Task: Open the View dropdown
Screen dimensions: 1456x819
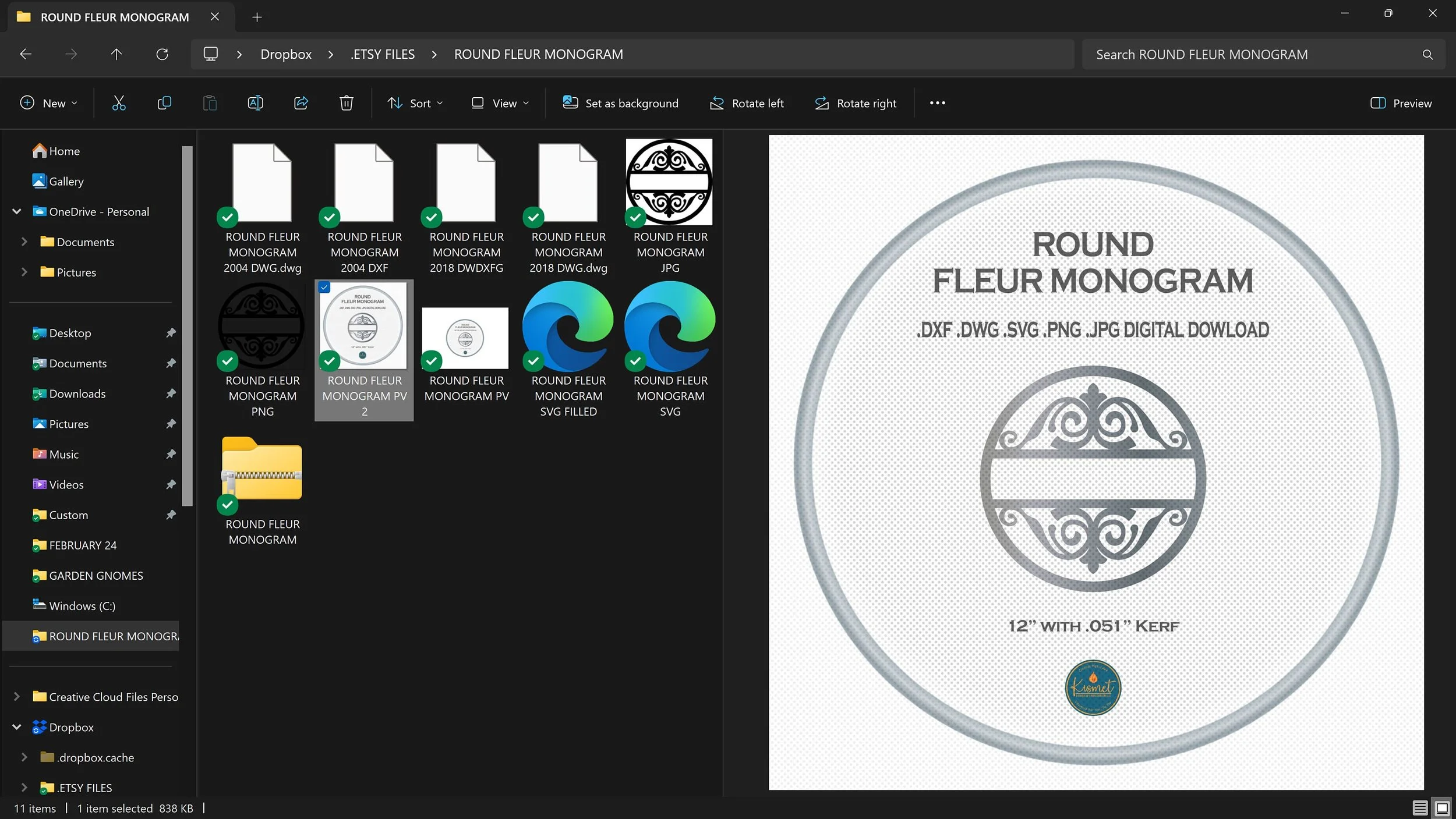Action: tap(500, 104)
